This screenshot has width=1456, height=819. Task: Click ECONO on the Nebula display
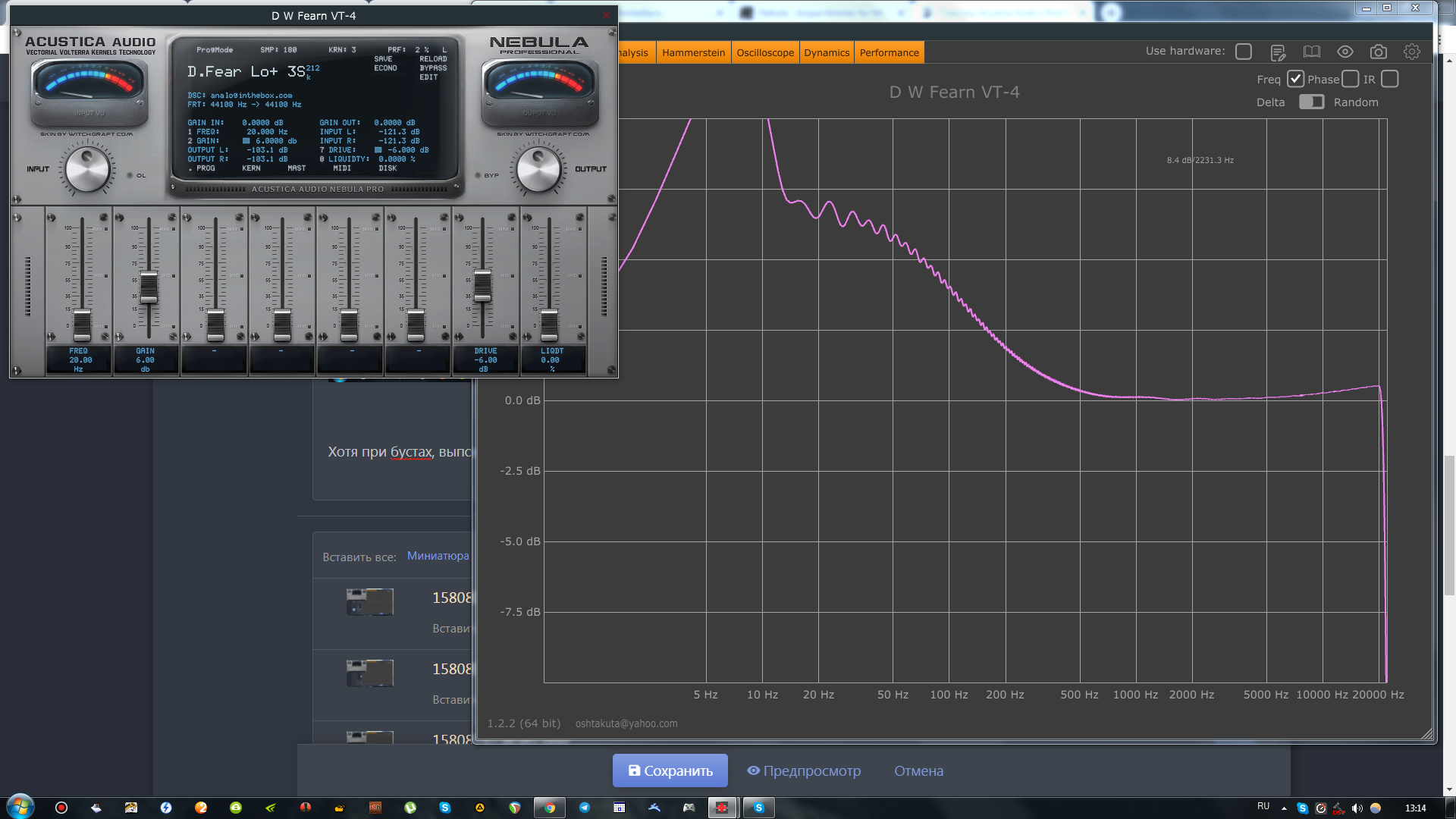(385, 68)
